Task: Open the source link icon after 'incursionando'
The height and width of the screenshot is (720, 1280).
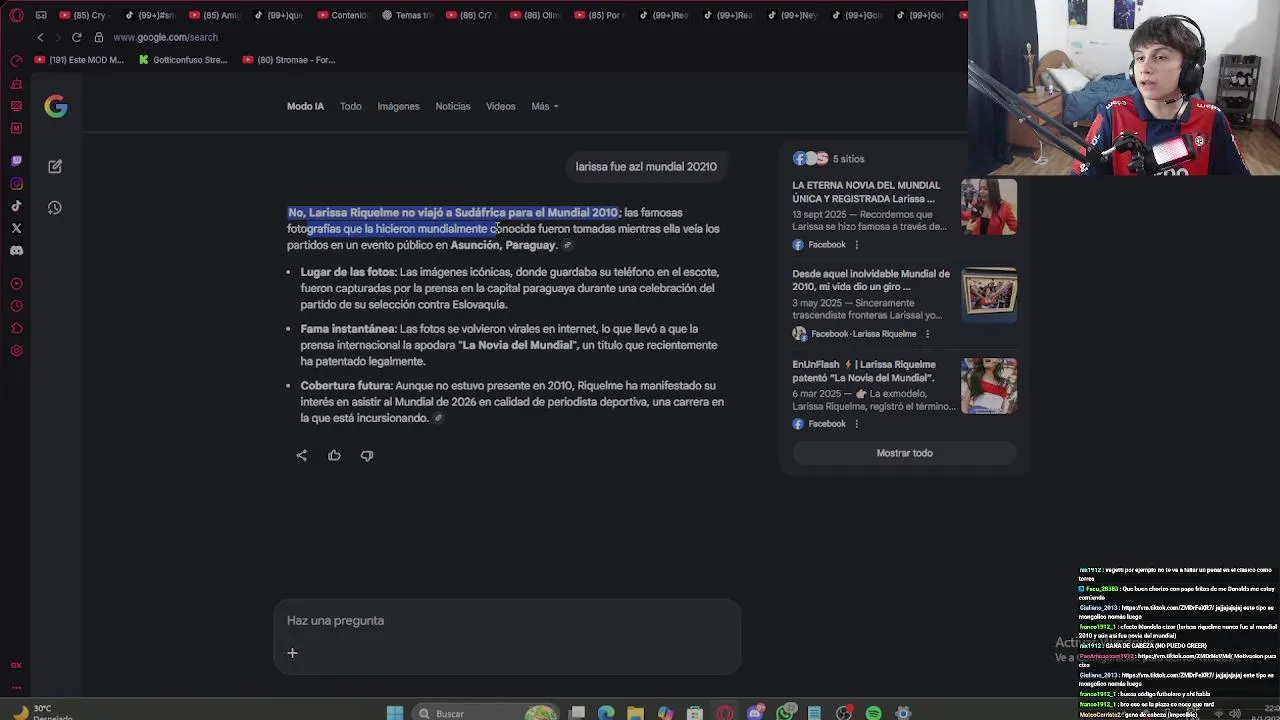Action: [x=438, y=418]
